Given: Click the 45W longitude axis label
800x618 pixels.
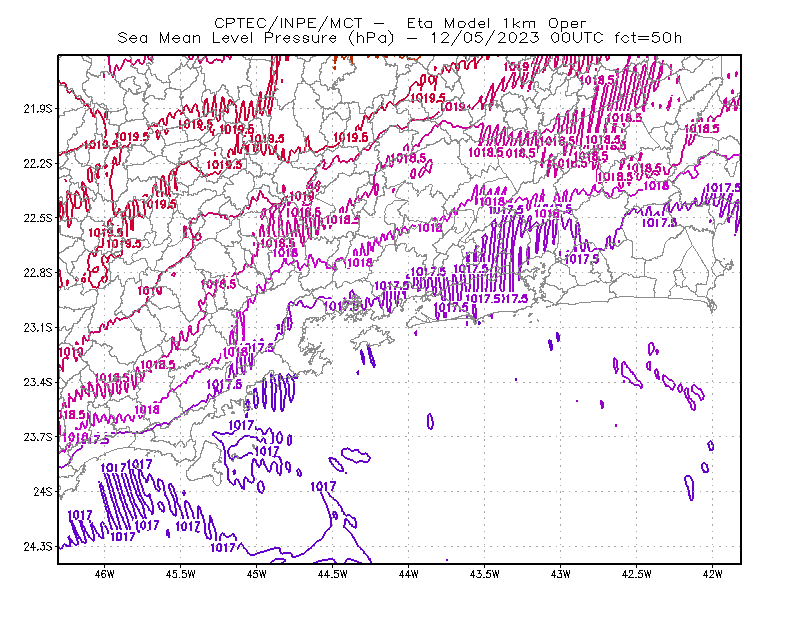Looking at the screenshot, I should point(257,574).
